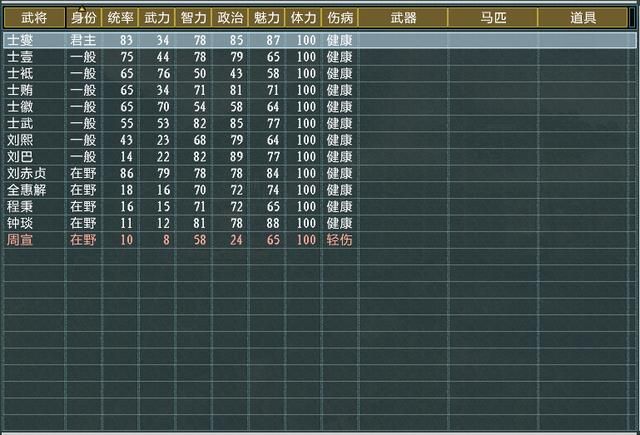Click the 魅力 column header
640x435 pixels.
tap(267, 18)
